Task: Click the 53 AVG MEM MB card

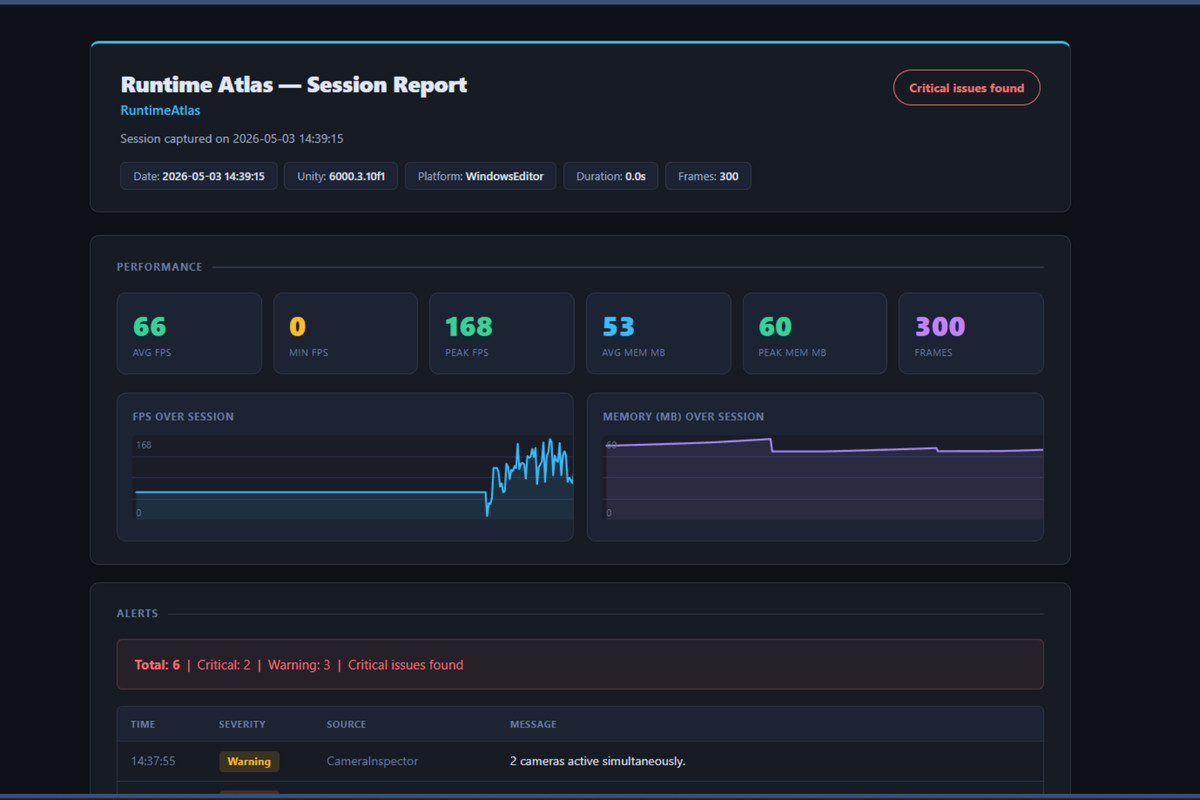Action: click(x=658, y=333)
